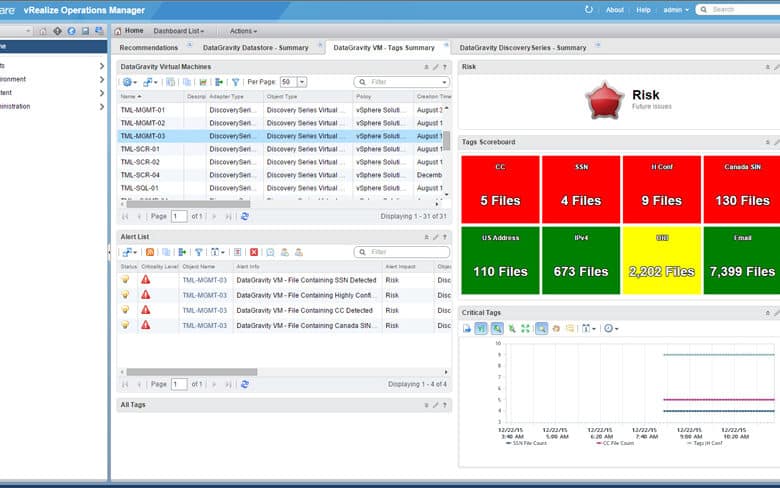Switch to the Recommendations tab
The width and height of the screenshot is (780, 488).
pyautogui.click(x=148, y=48)
